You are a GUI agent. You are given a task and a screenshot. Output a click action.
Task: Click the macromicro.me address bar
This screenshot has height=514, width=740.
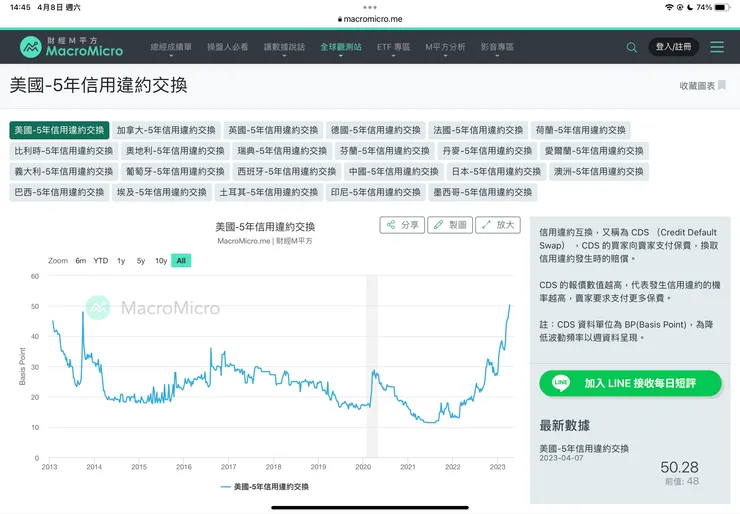[370, 19]
